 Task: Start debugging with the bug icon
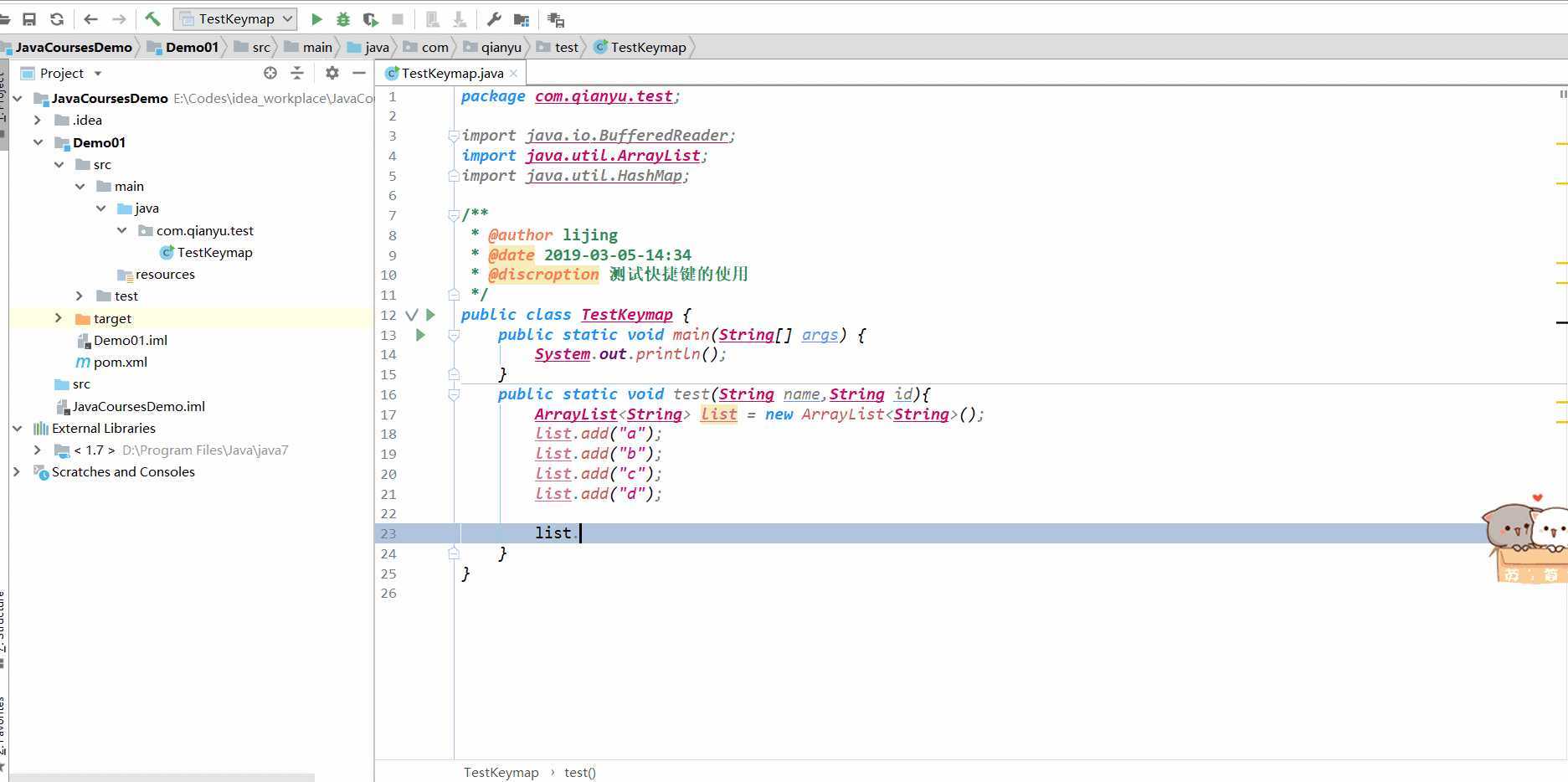(343, 18)
